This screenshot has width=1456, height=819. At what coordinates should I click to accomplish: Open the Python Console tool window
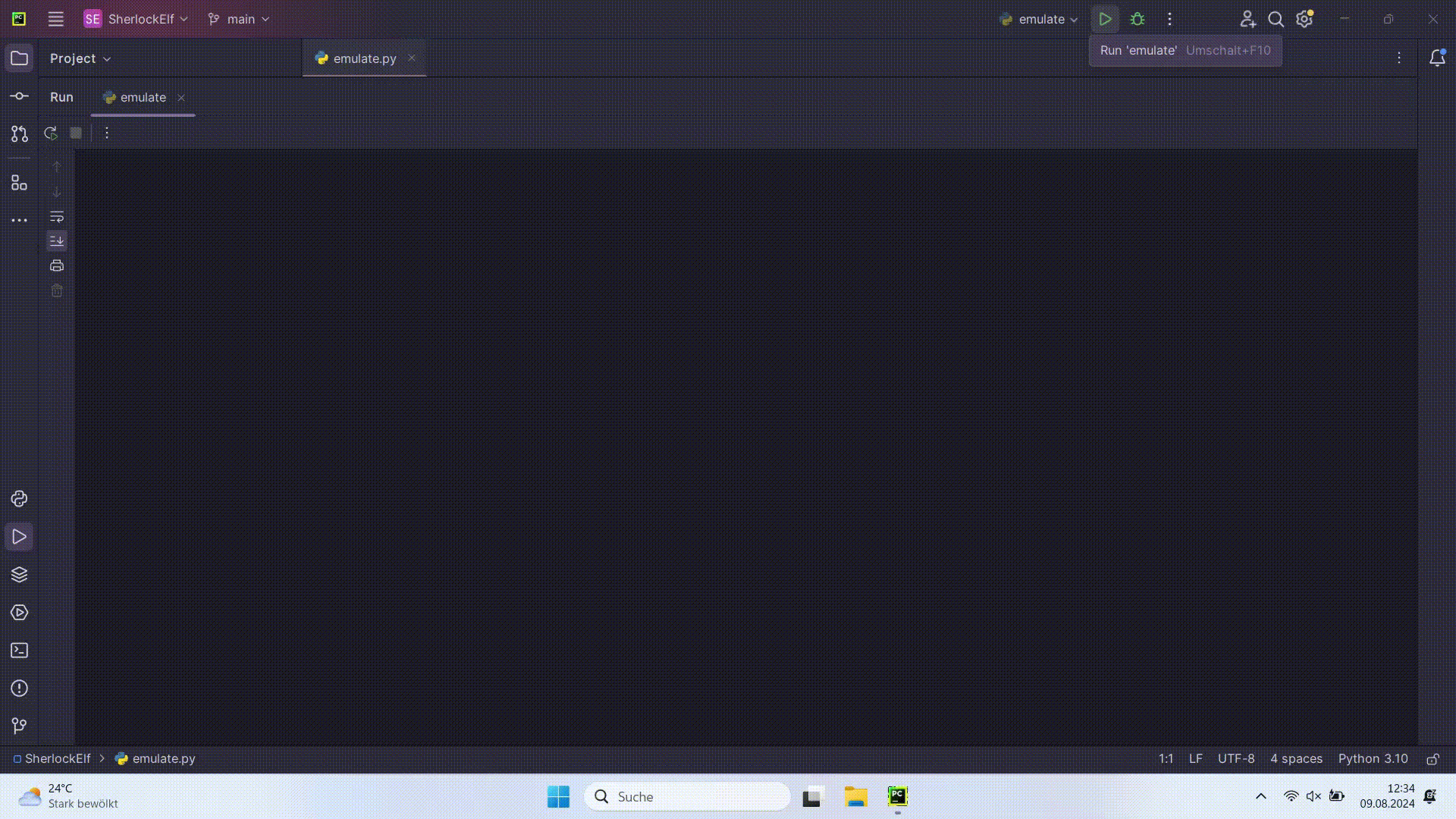[x=19, y=499]
